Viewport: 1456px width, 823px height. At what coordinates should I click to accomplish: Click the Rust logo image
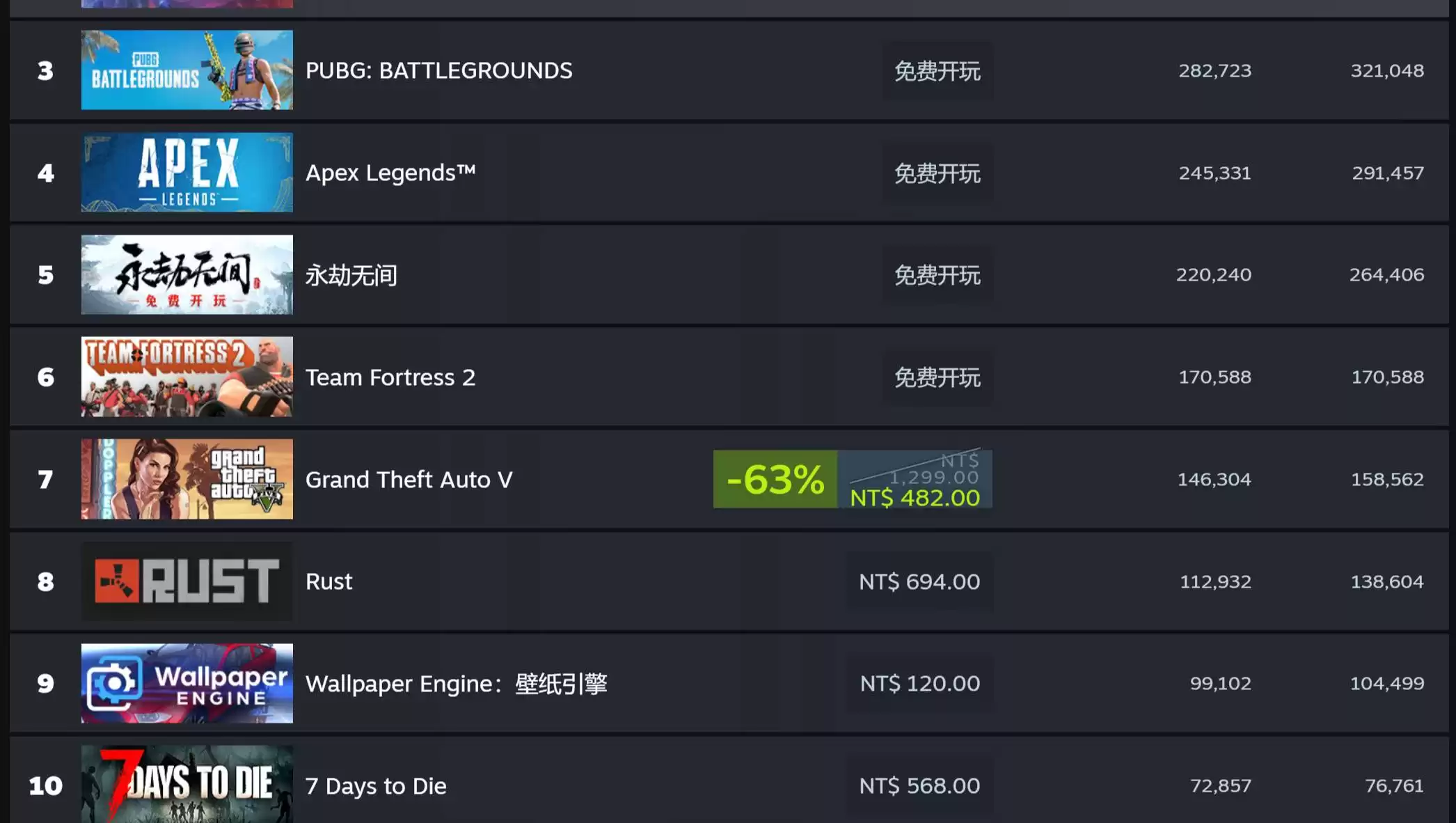[187, 581]
